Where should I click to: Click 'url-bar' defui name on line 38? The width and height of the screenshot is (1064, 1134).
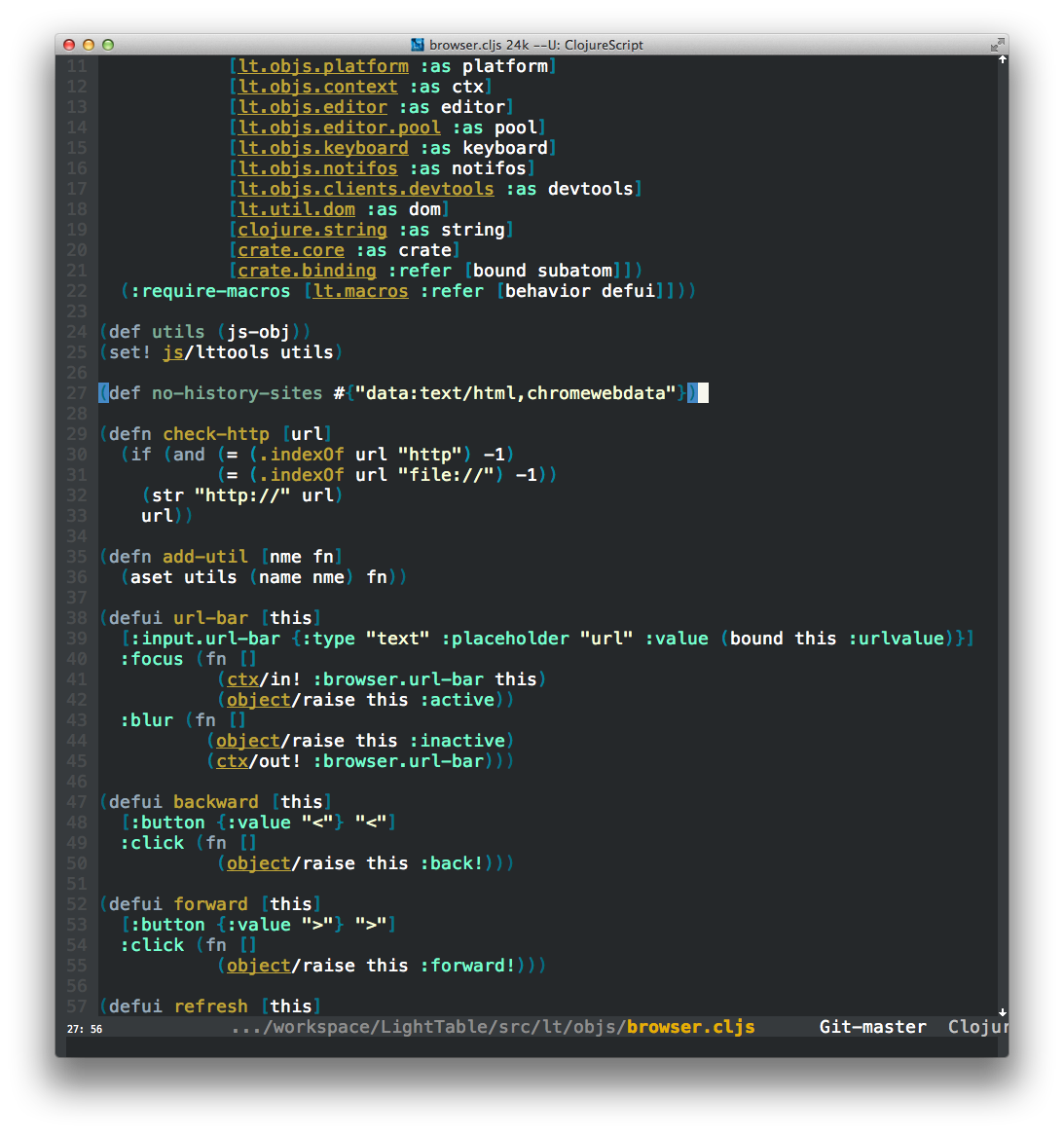click(210, 618)
